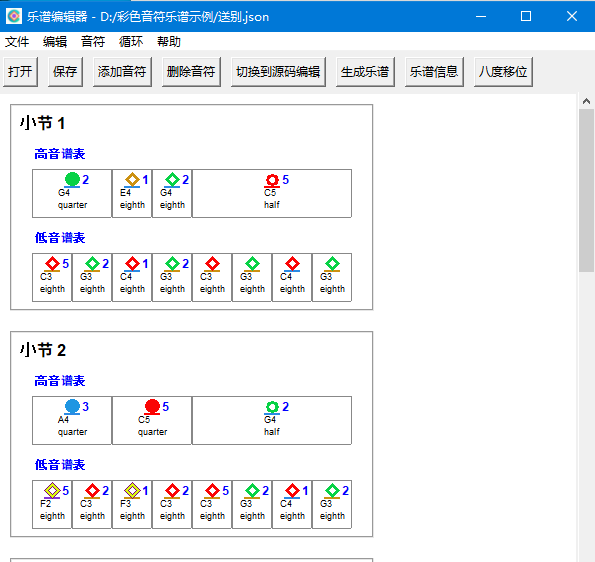Viewport: 595px width, 562px height.
Task: Click 小节 1 heading
Action: (42, 123)
